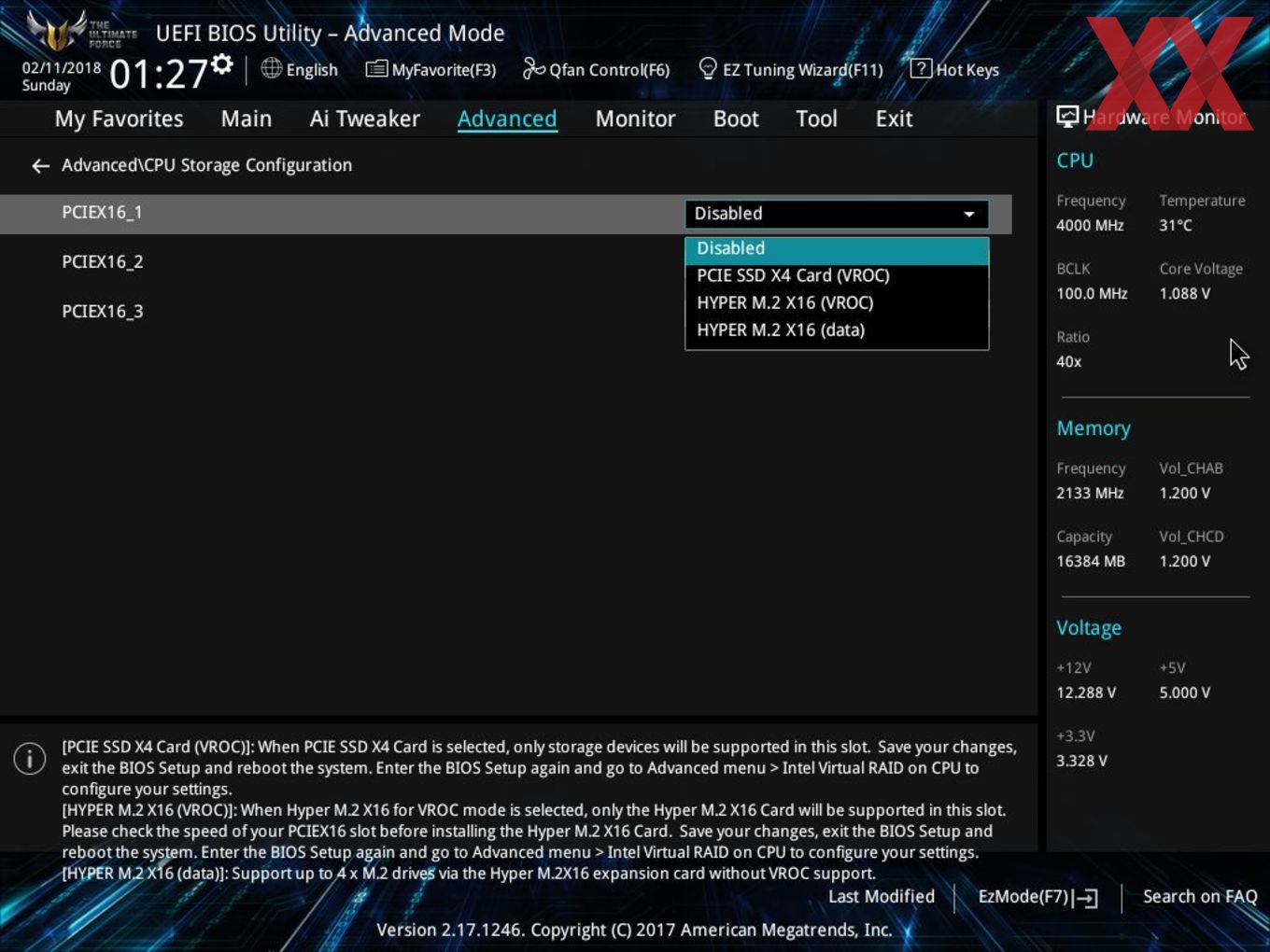Click the back arrow beside Advanced\CPU Storage Configuration

pyautogui.click(x=40, y=166)
